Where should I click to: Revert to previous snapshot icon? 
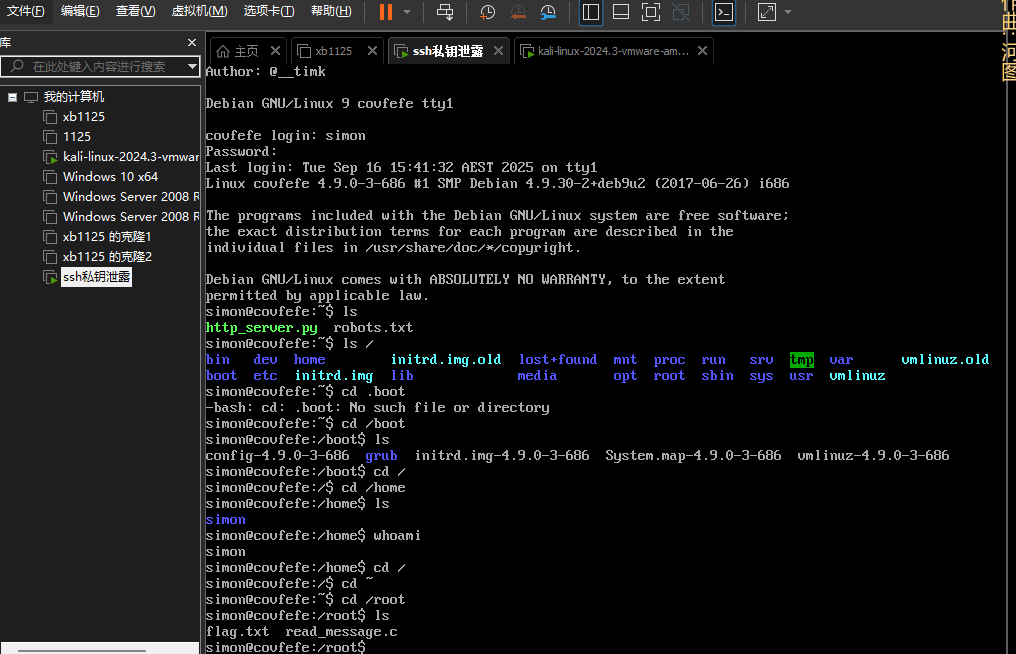point(518,12)
